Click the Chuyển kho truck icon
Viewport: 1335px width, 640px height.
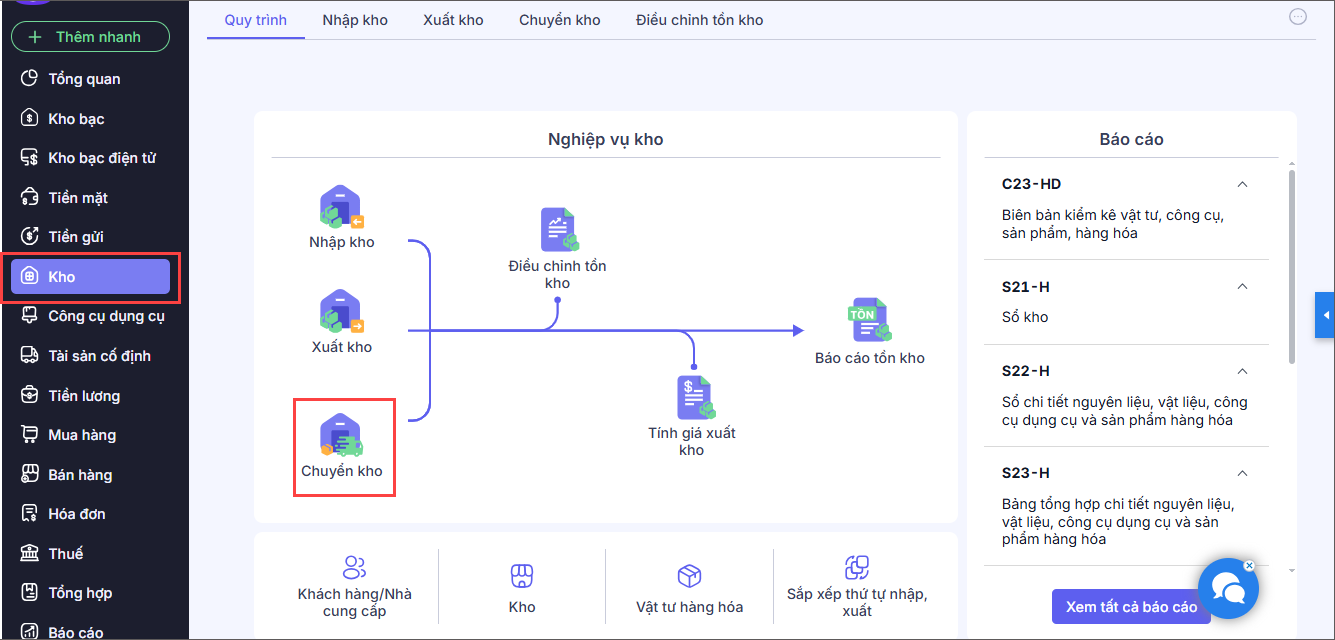[x=341, y=436]
